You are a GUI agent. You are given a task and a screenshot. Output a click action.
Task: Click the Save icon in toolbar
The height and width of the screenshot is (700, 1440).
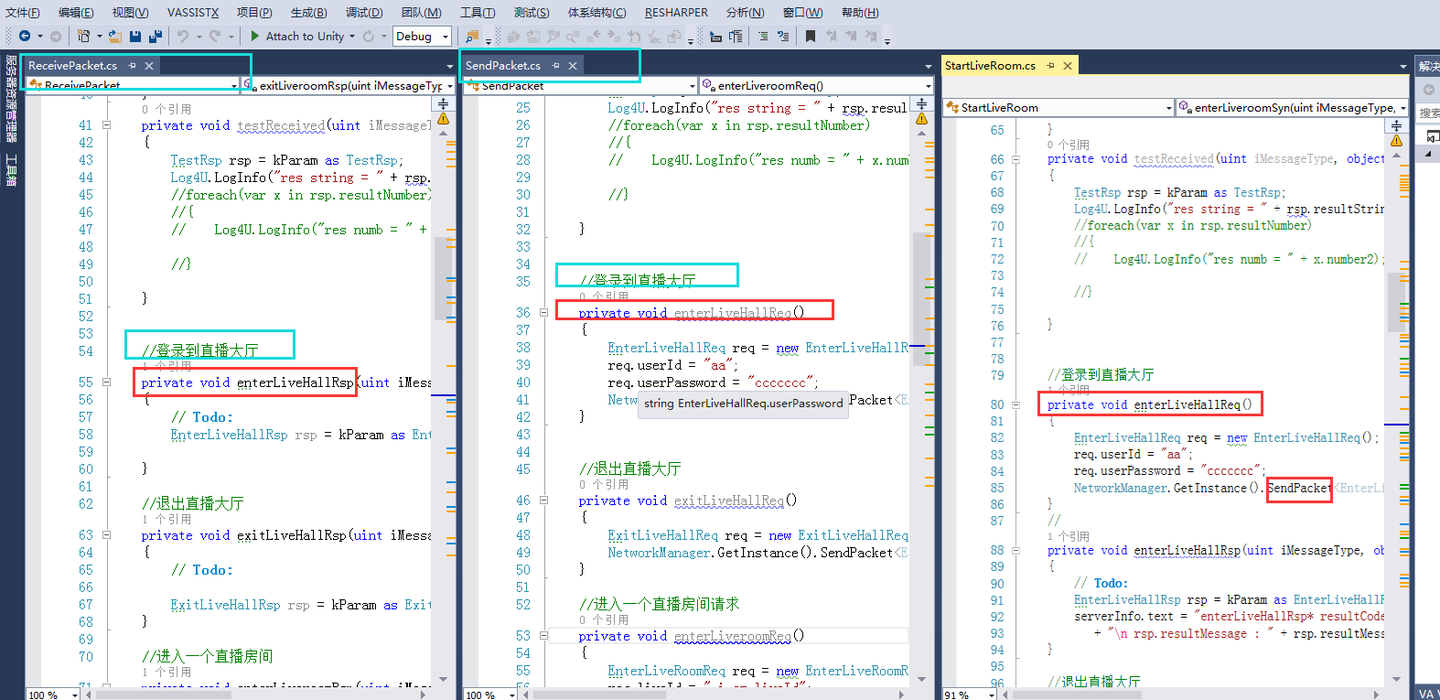[134, 36]
